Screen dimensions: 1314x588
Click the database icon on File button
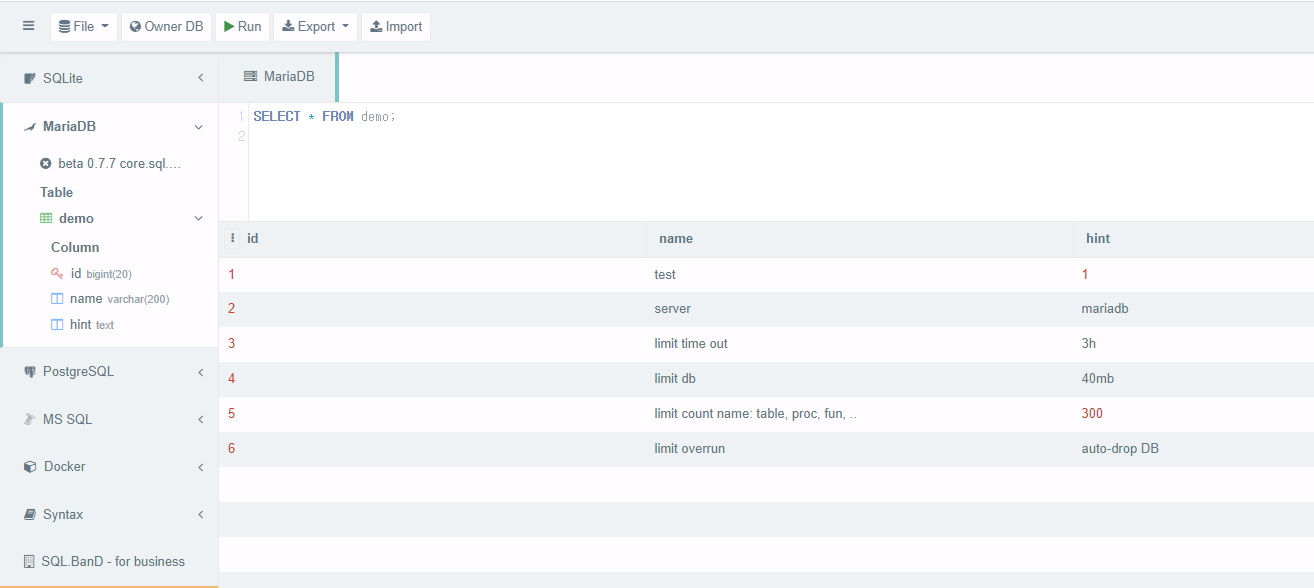(x=64, y=27)
